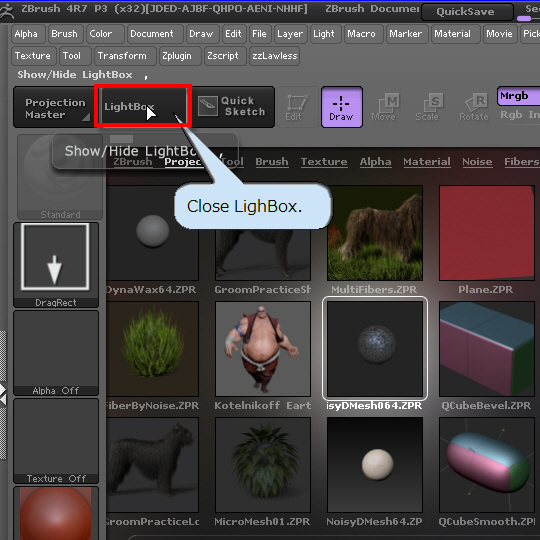Activate the Scale tool
The width and height of the screenshot is (540, 540).
[428, 107]
